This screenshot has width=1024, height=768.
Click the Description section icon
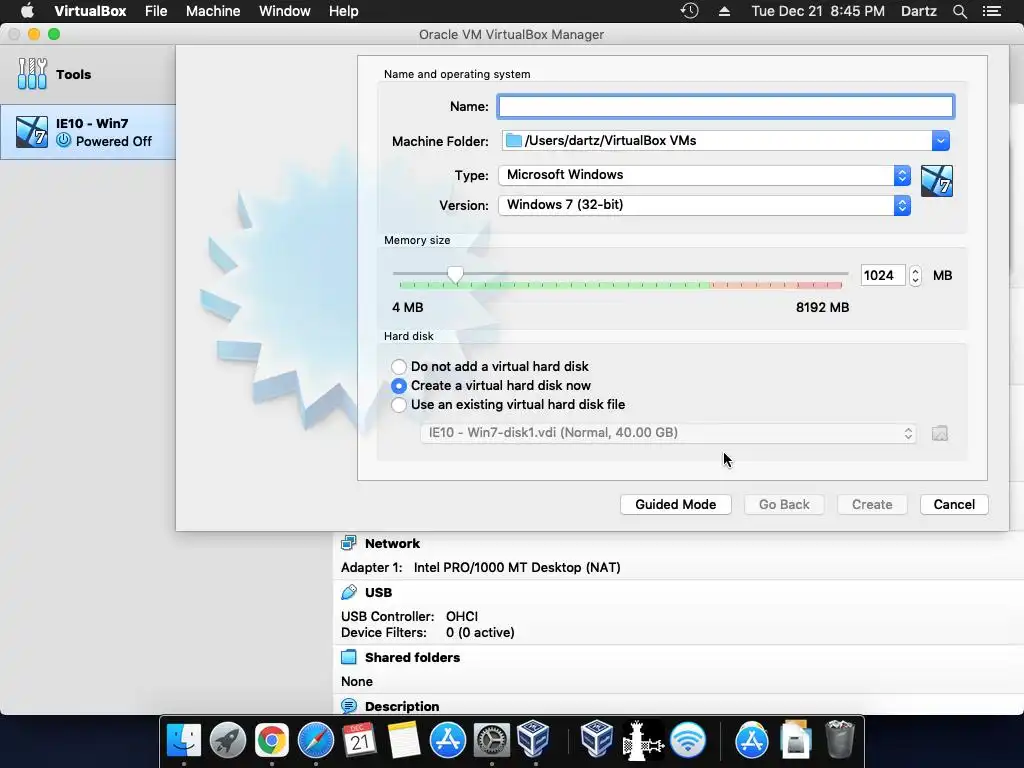[349, 706]
